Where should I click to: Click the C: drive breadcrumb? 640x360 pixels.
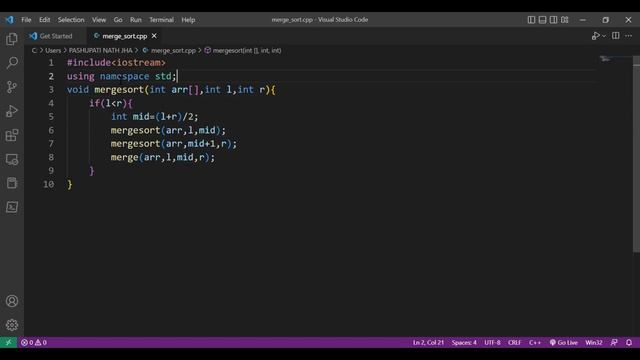pos(34,51)
